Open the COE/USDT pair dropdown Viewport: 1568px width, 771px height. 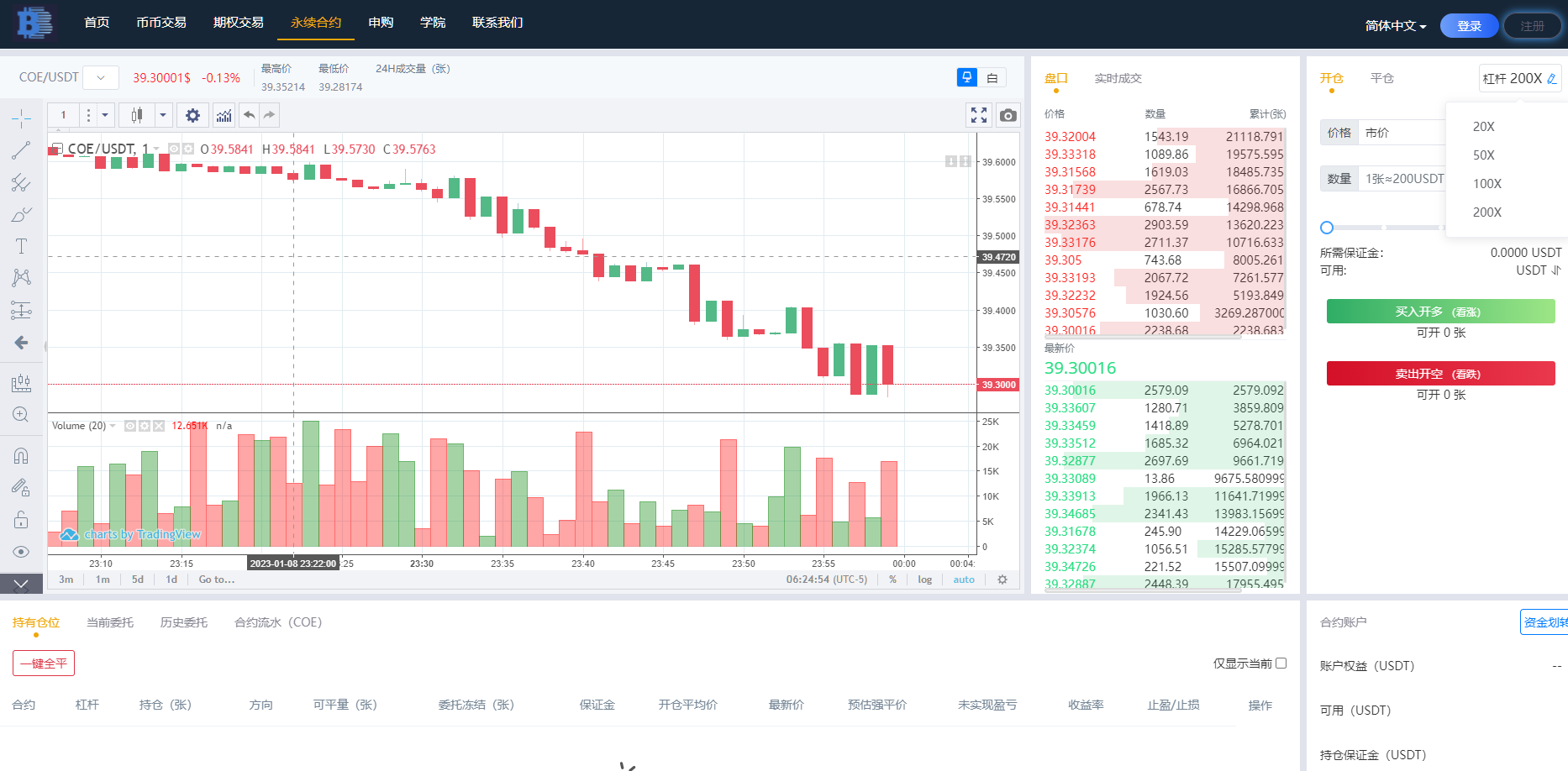pyautogui.click(x=101, y=78)
